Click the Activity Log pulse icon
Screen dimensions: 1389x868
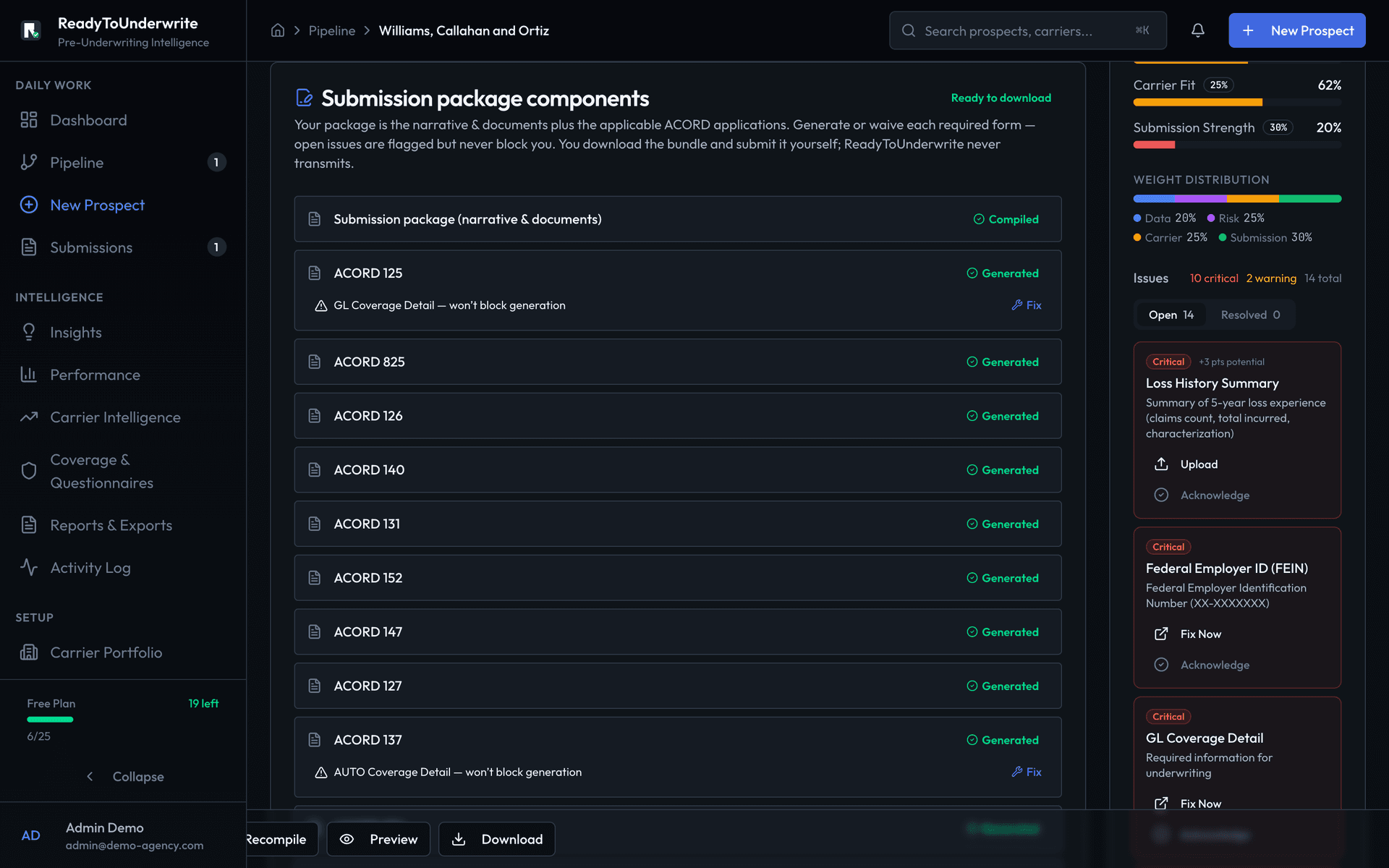coord(29,568)
